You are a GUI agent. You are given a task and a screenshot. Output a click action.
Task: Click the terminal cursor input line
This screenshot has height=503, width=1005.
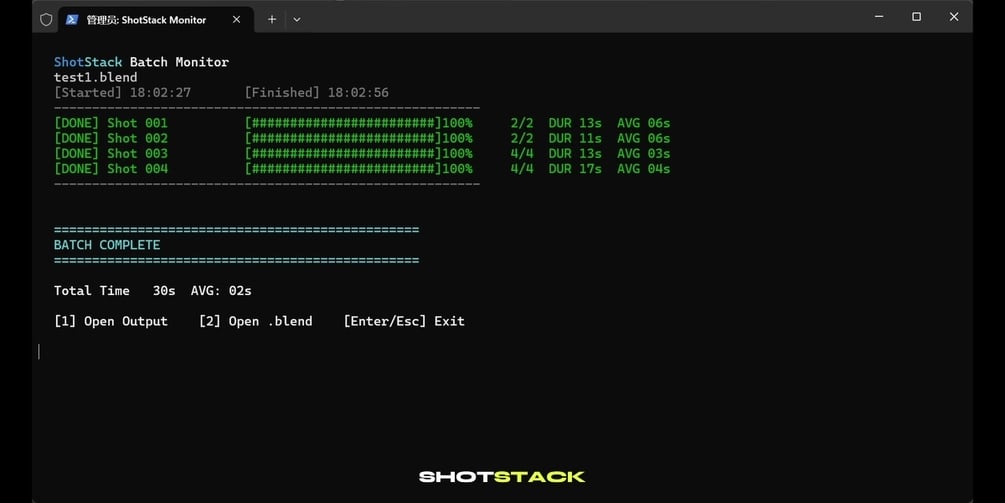(39, 351)
